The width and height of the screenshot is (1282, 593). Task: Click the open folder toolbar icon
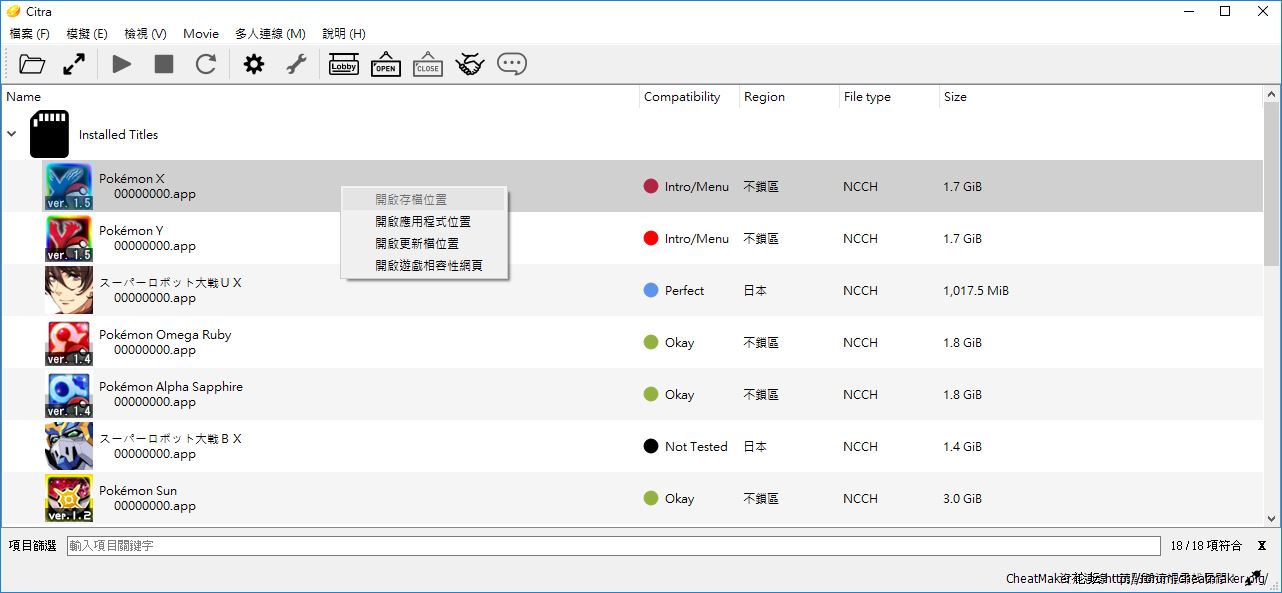(32, 65)
